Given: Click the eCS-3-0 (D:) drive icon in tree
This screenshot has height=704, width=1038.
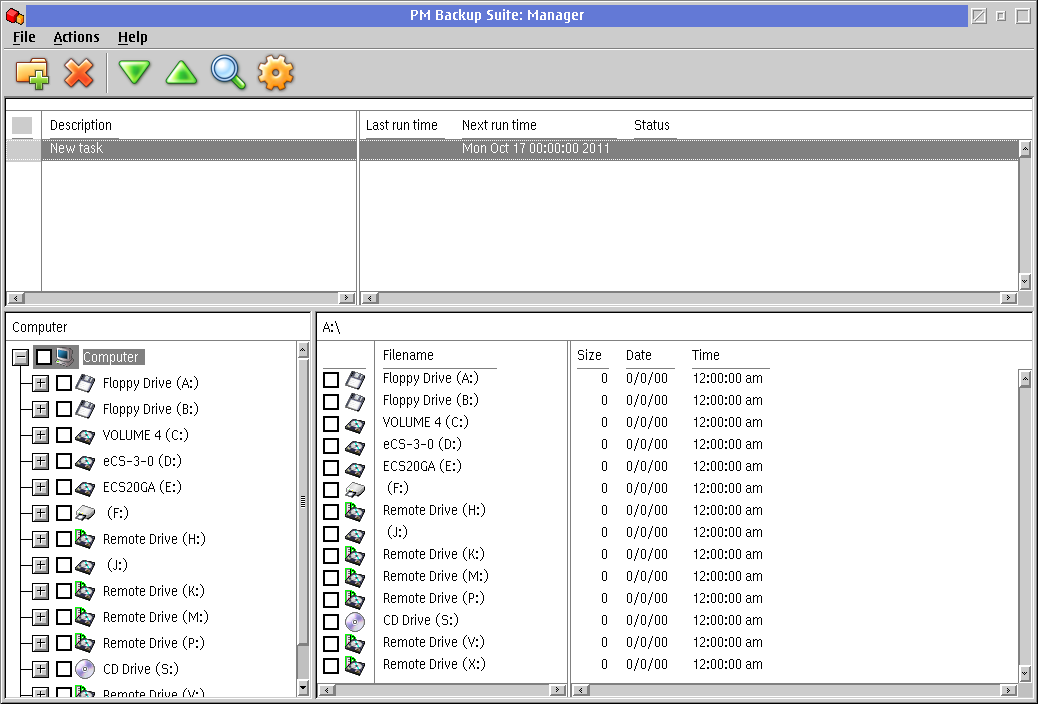Looking at the screenshot, I should pos(85,461).
